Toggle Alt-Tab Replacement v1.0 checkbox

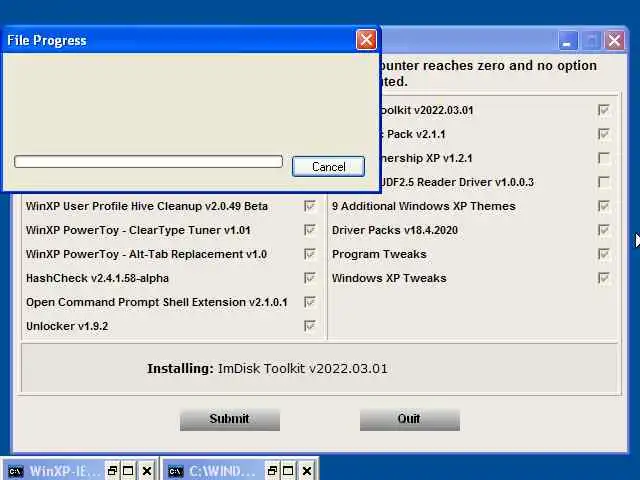pos(310,254)
